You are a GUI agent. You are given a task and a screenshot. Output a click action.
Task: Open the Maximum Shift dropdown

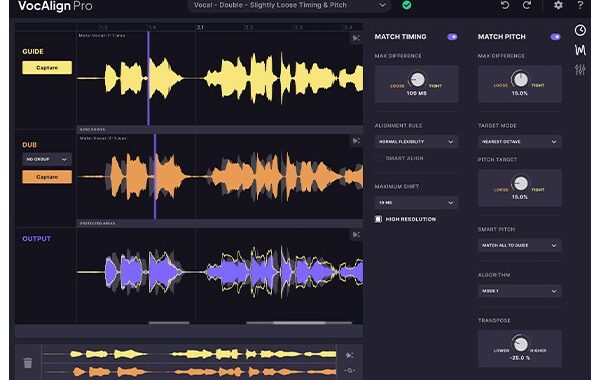[x=416, y=202]
